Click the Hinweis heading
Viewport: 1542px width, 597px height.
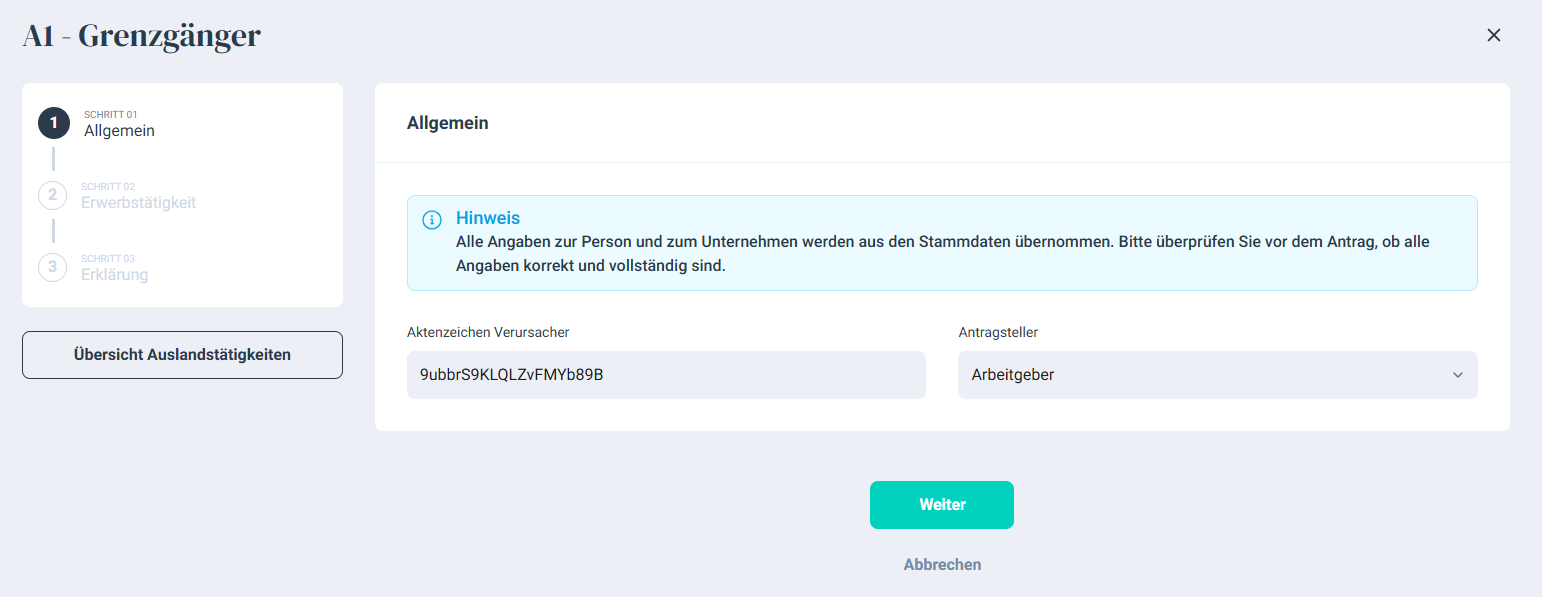click(488, 218)
